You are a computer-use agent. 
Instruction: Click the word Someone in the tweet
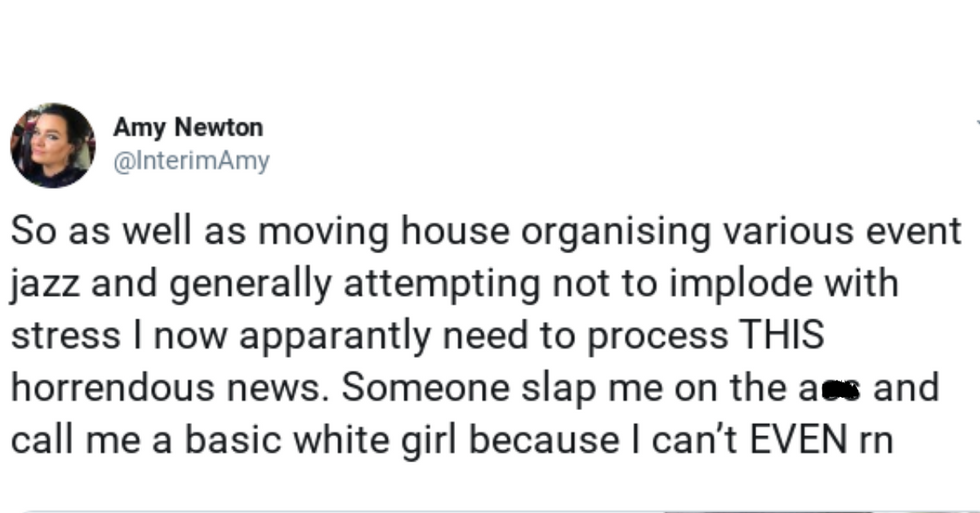tap(426, 387)
